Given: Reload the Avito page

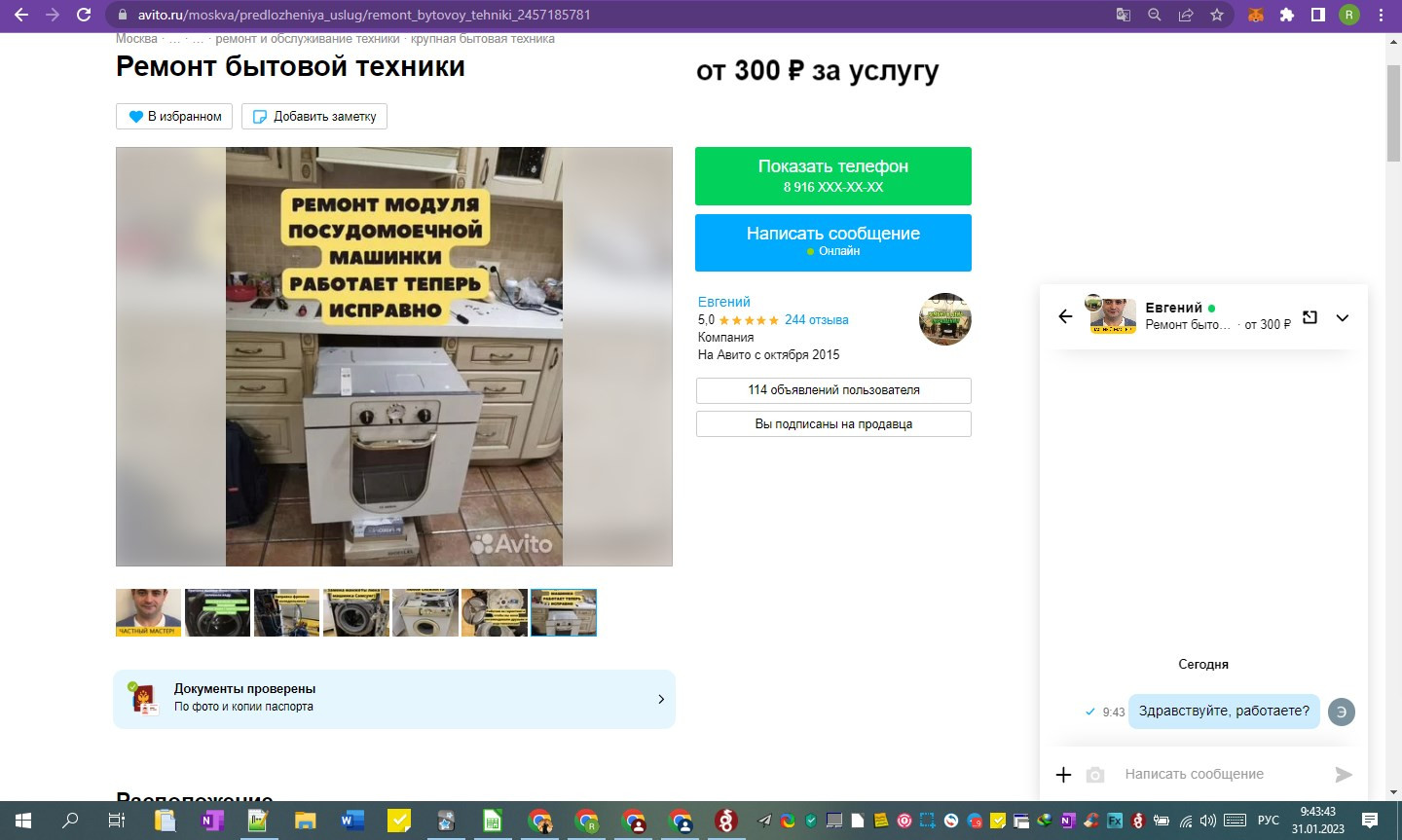Looking at the screenshot, I should coord(84,15).
